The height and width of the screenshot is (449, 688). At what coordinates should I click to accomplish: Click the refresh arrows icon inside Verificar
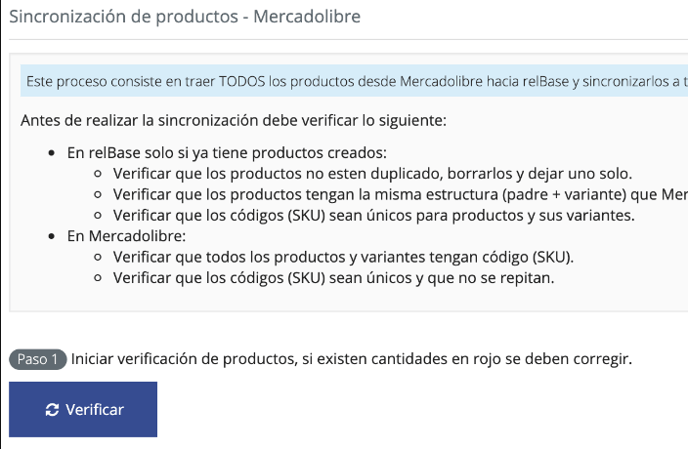click(x=52, y=410)
